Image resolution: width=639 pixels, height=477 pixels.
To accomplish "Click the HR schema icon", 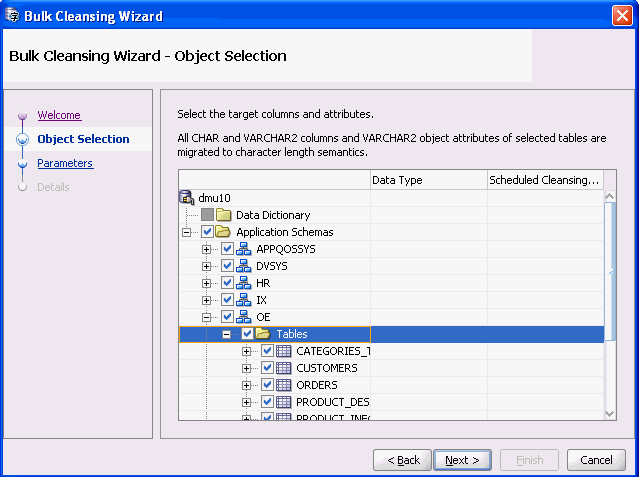I will (244, 283).
